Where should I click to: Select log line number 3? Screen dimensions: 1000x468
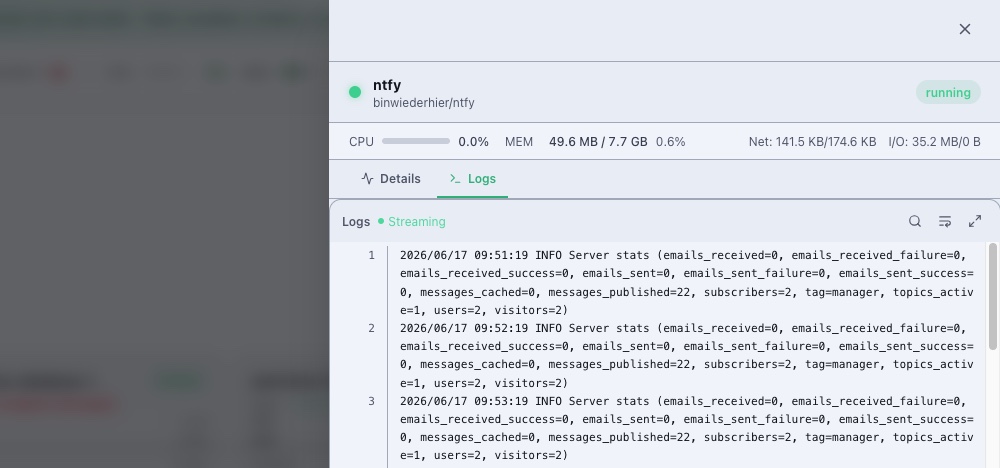coord(371,401)
